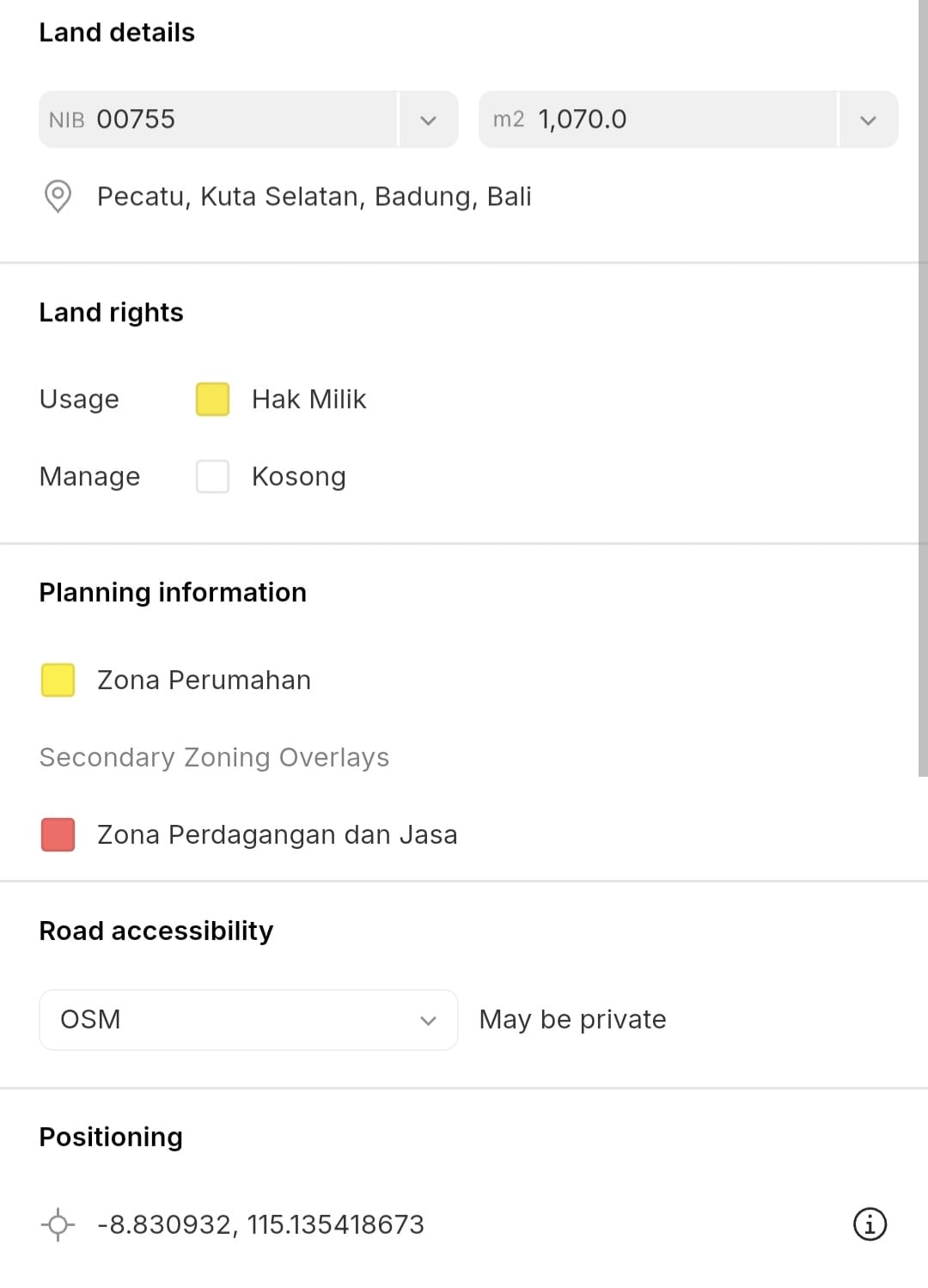The width and height of the screenshot is (928, 1288).
Task: Click the Zona Perumahan zoning label
Action: coord(204,680)
